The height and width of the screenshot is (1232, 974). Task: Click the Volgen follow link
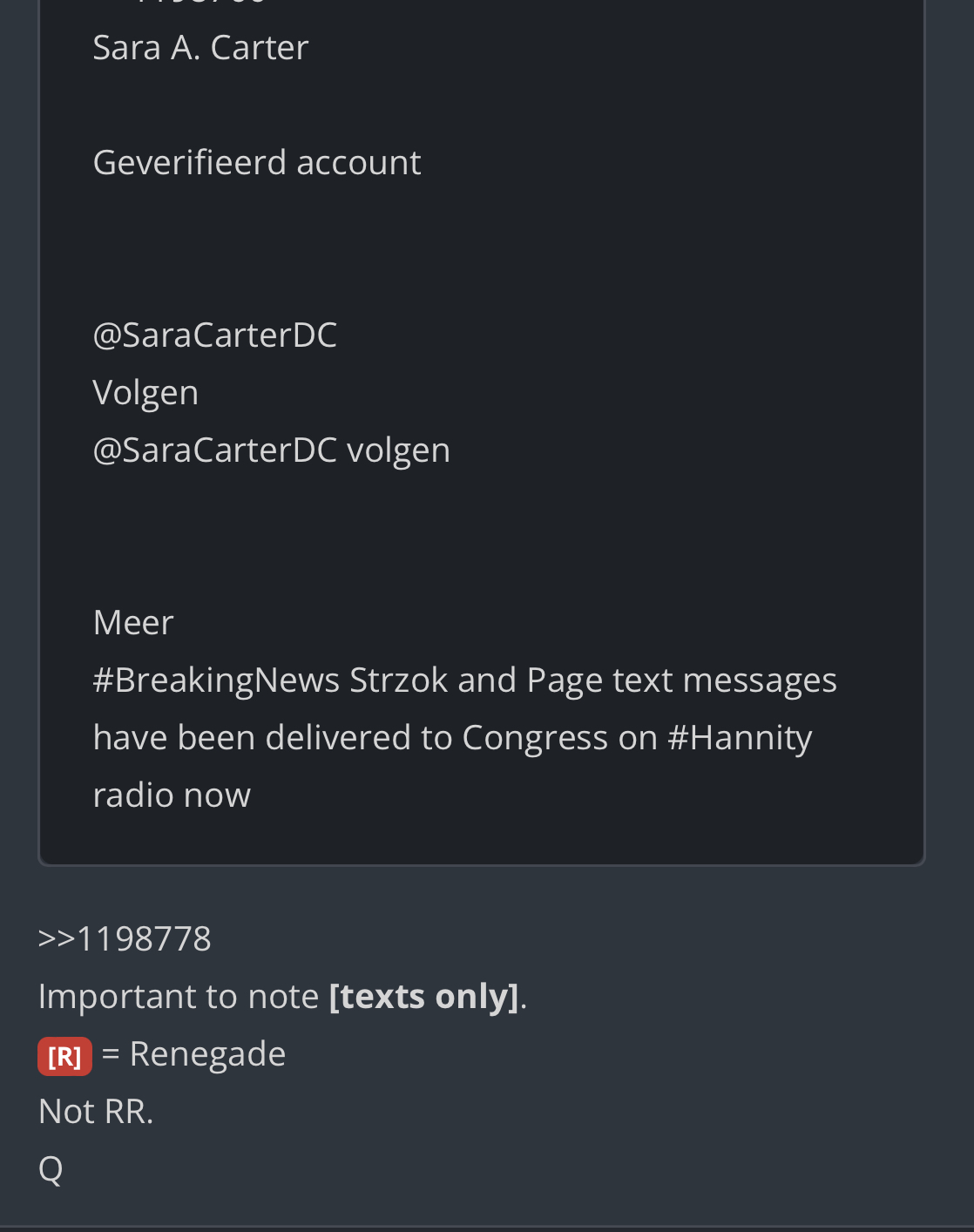(145, 393)
